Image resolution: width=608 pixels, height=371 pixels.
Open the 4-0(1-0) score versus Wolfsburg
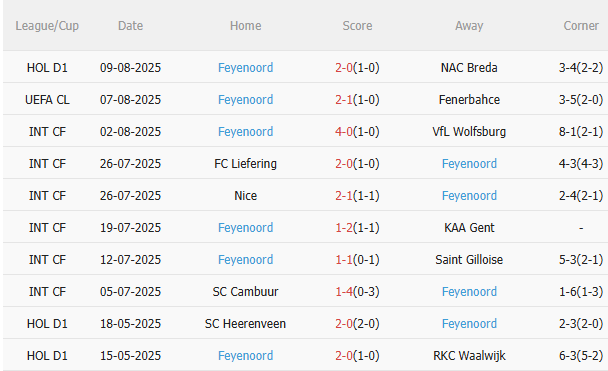[x=357, y=132]
